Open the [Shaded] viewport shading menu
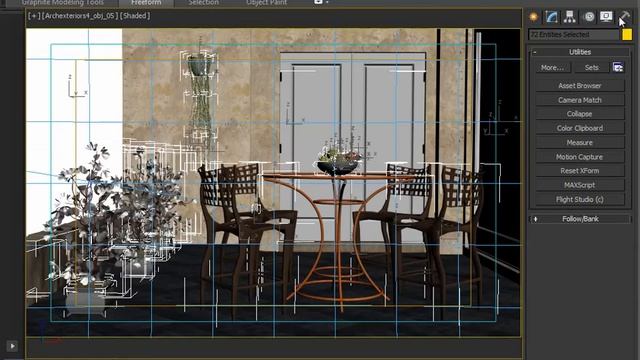Screen dimensions: 640x360 coord(135,16)
